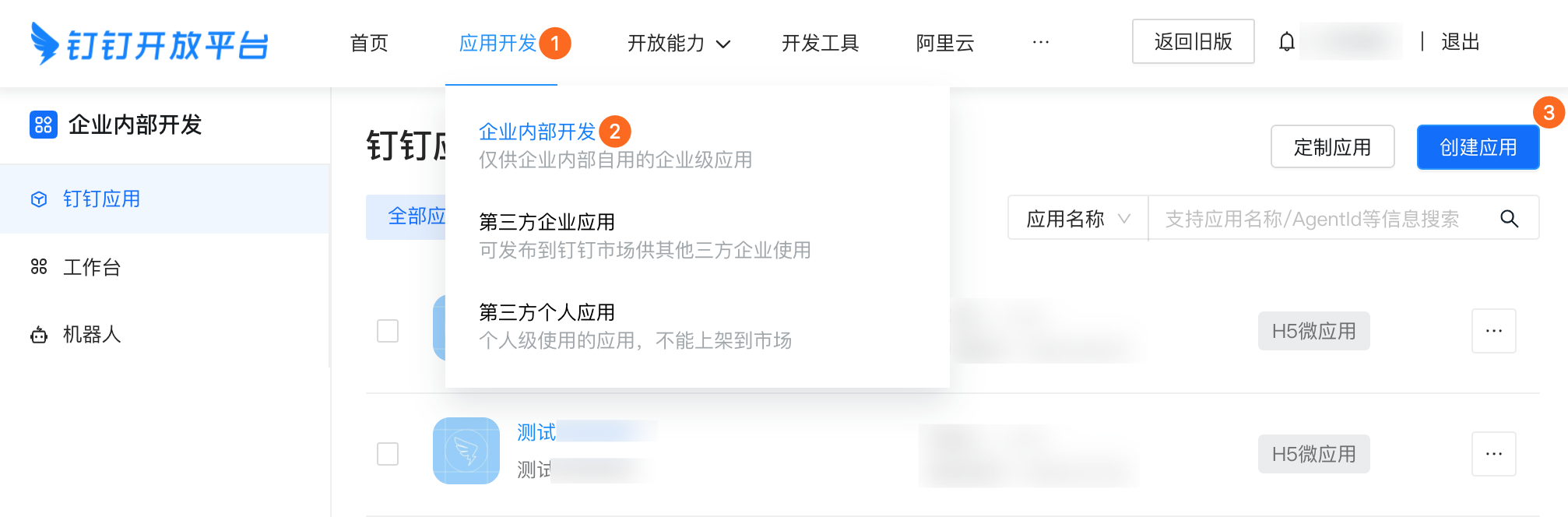This screenshot has height=517, width=1568.
Task: Open the more options menu for the first app row
Action: [x=1493, y=331]
